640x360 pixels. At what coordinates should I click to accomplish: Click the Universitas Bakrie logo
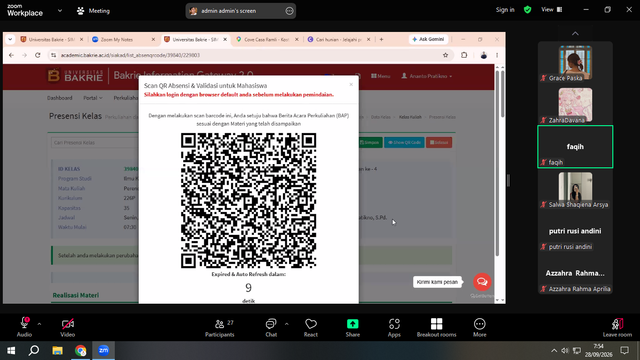coord(75,76)
